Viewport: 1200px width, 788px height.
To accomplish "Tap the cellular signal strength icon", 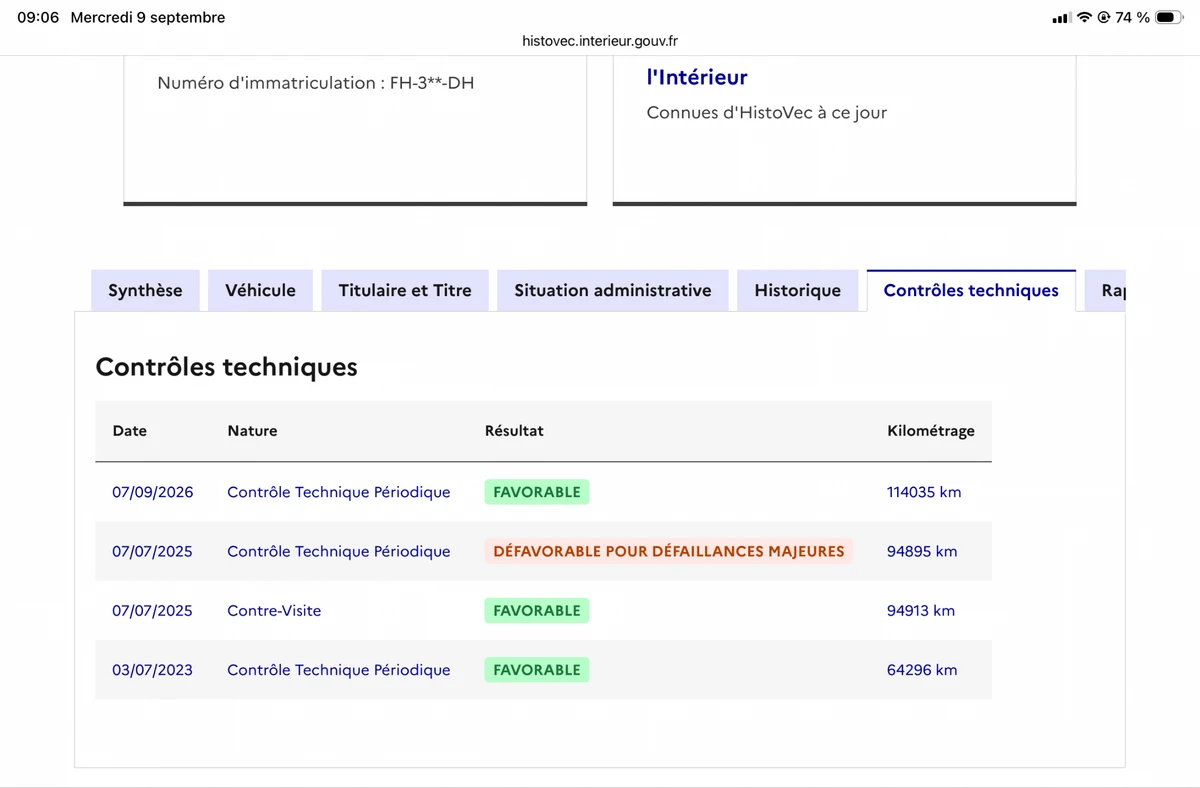I will tap(1061, 18).
